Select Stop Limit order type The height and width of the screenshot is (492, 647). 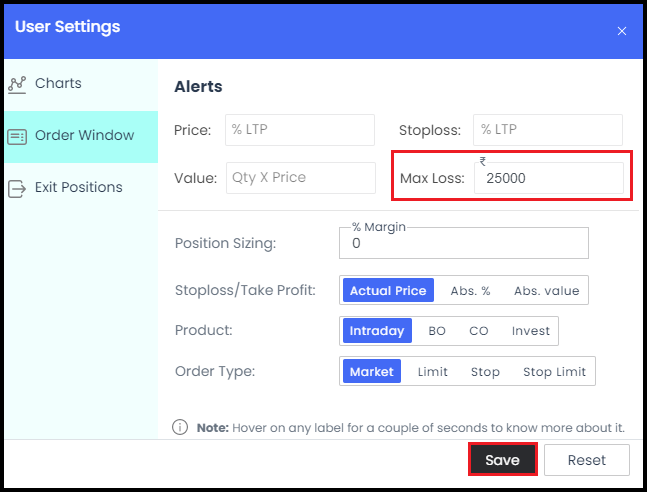[x=554, y=371]
